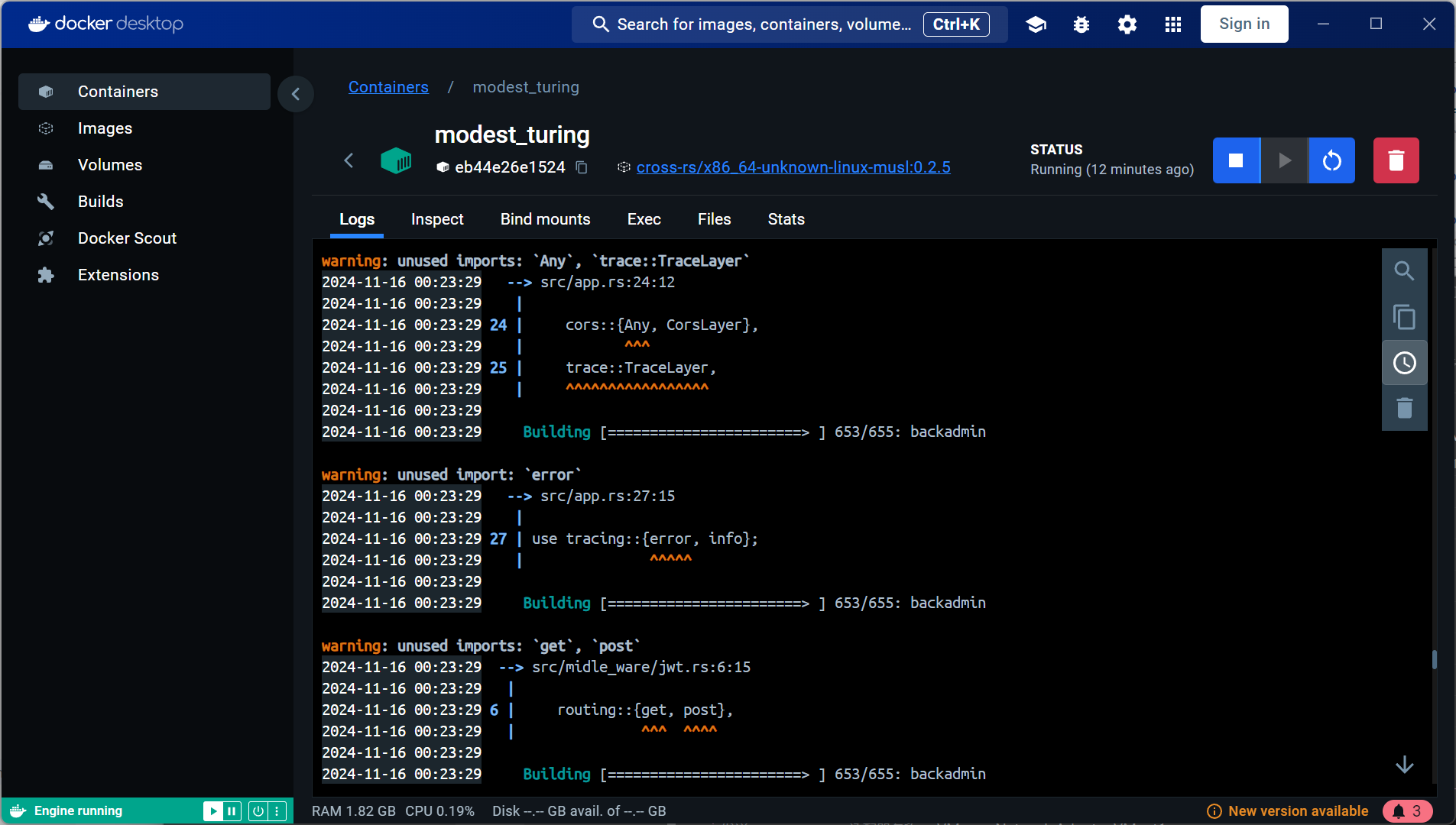Viewport: 1456px width, 825px height.
Task: Delete the modest_turing container with trash button
Action: click(x=1396, y=160)
